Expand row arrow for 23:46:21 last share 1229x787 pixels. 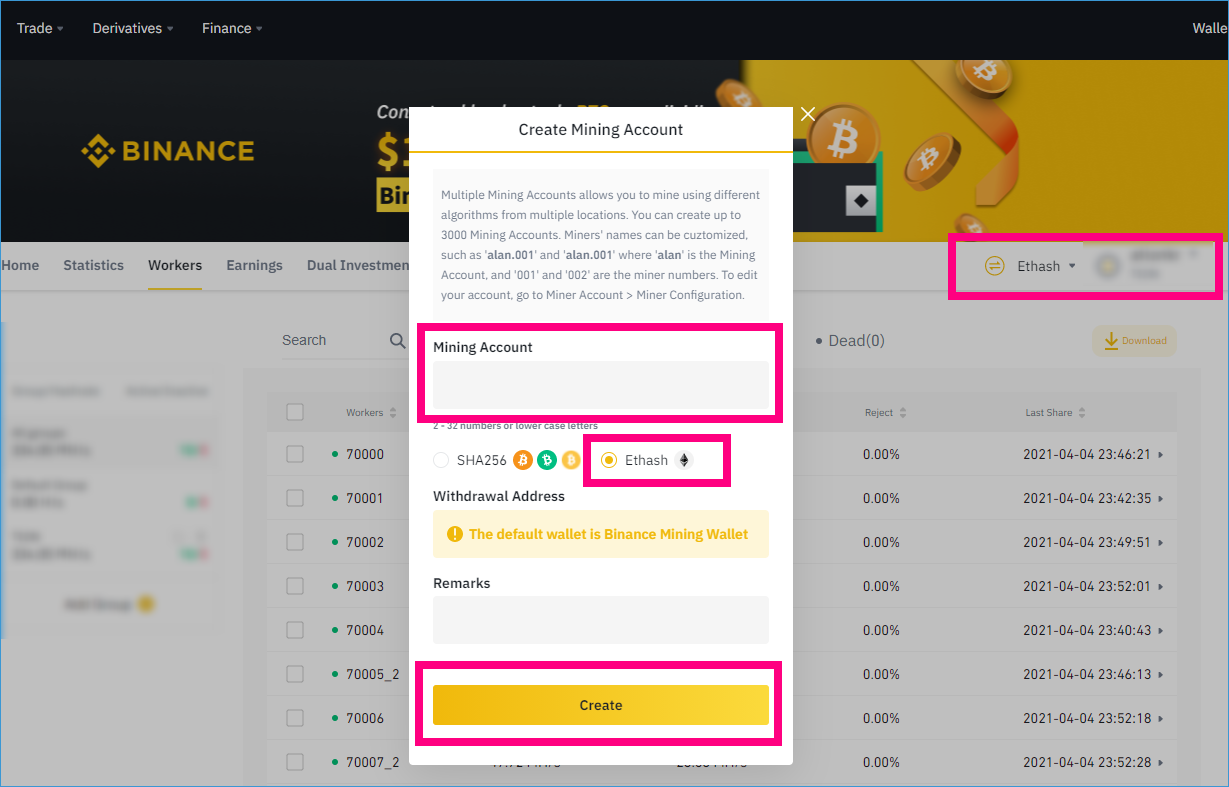point(1161,455)
